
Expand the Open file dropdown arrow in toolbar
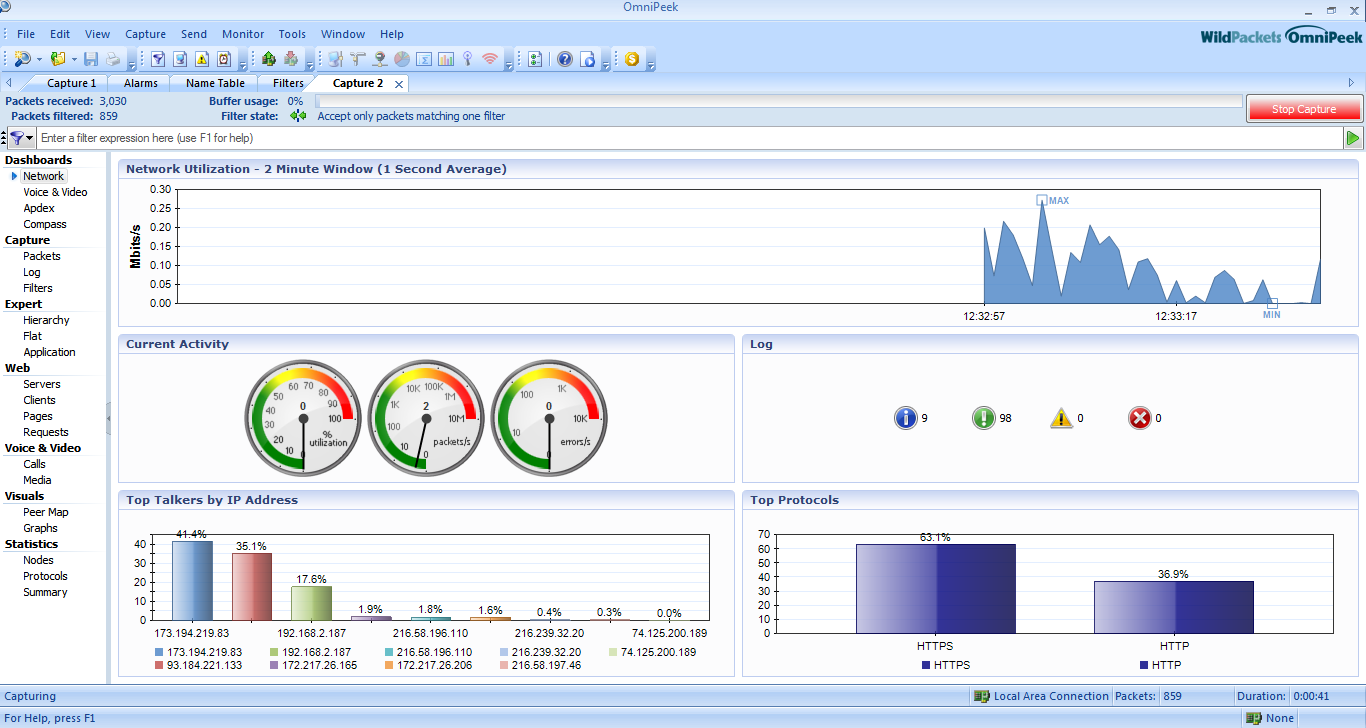click(x=74, y=60)
